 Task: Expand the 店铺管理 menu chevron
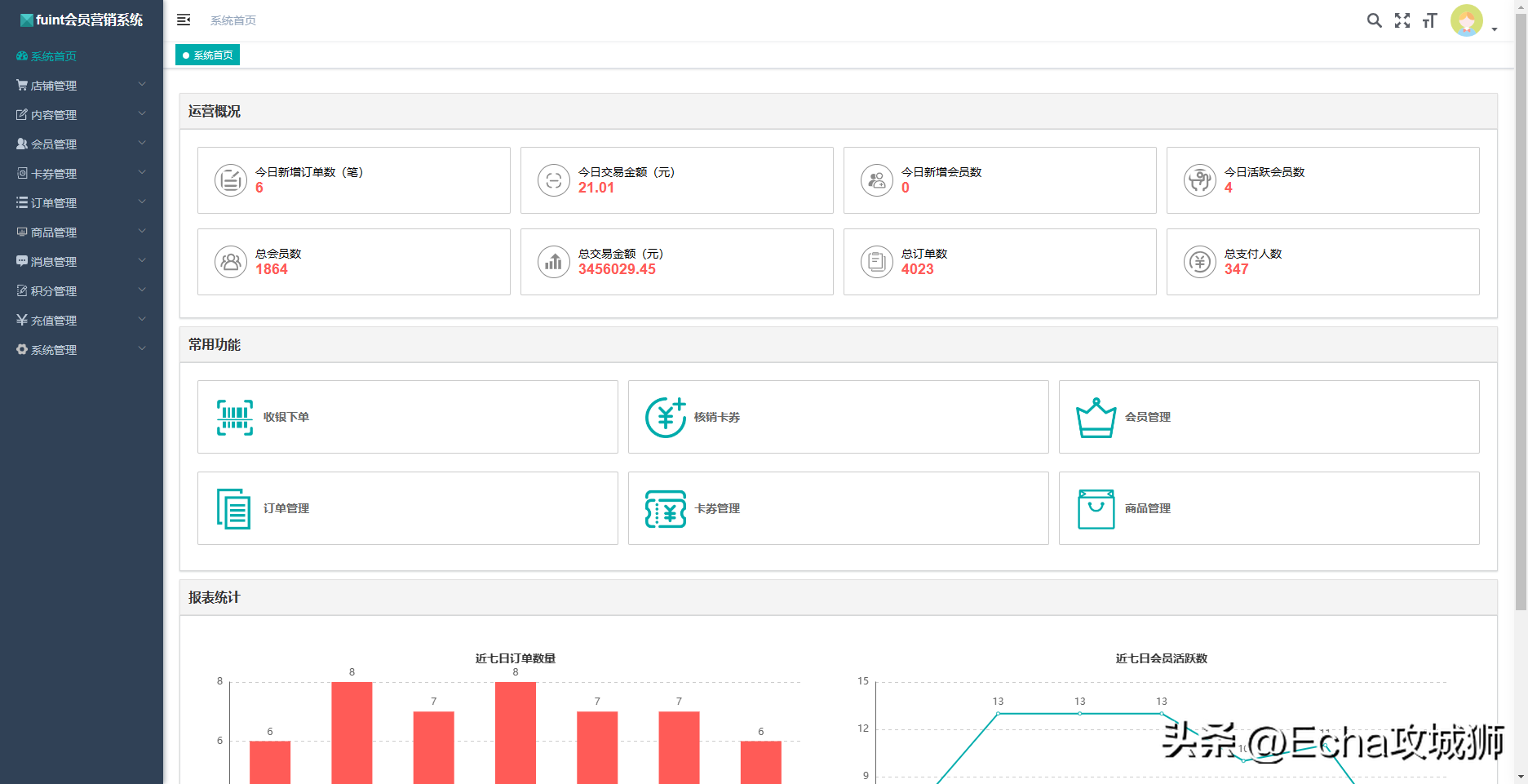click(x=142, y=84)
